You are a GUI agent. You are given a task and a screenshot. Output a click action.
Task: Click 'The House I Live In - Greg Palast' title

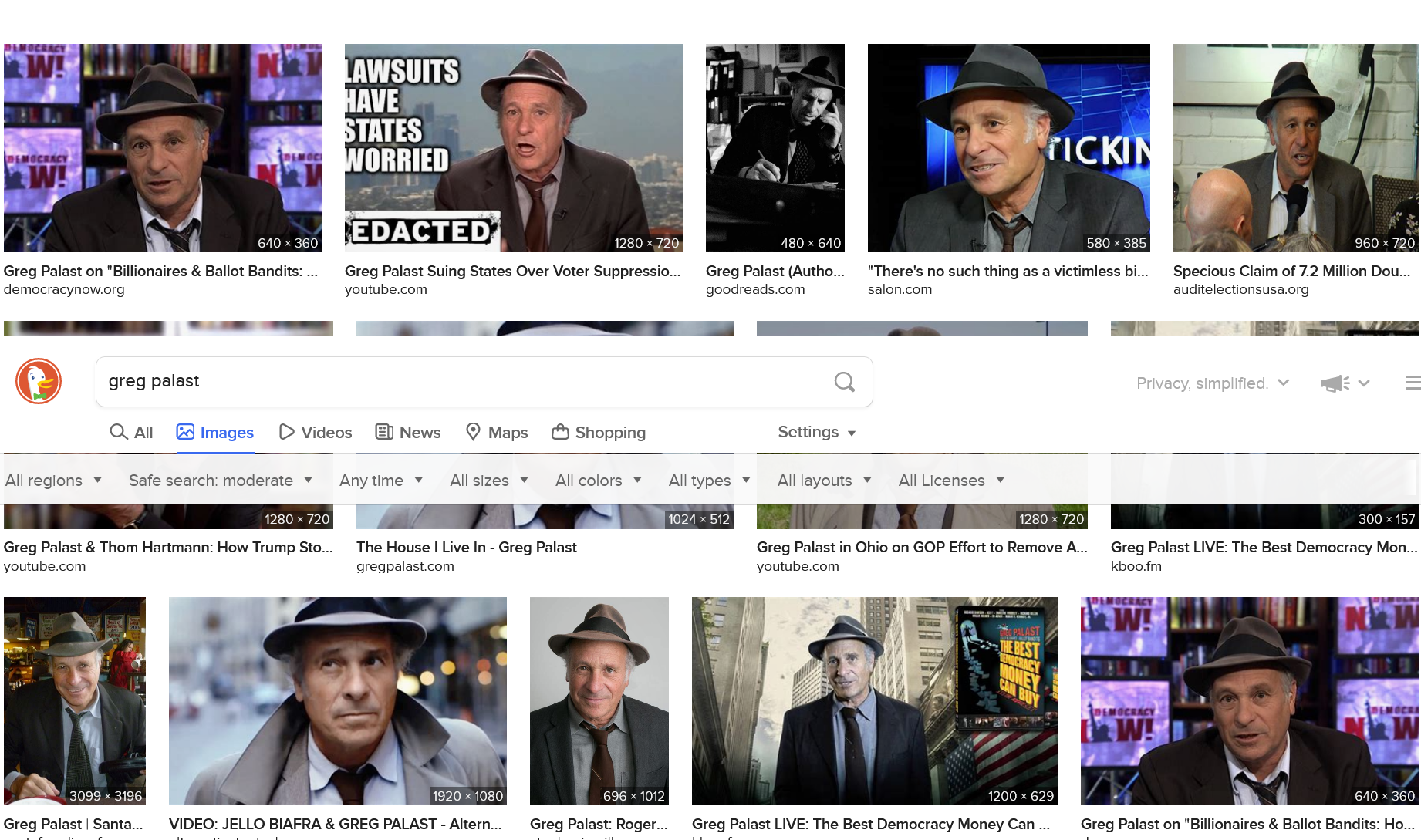pyautogui.click(x=467, y=547)
